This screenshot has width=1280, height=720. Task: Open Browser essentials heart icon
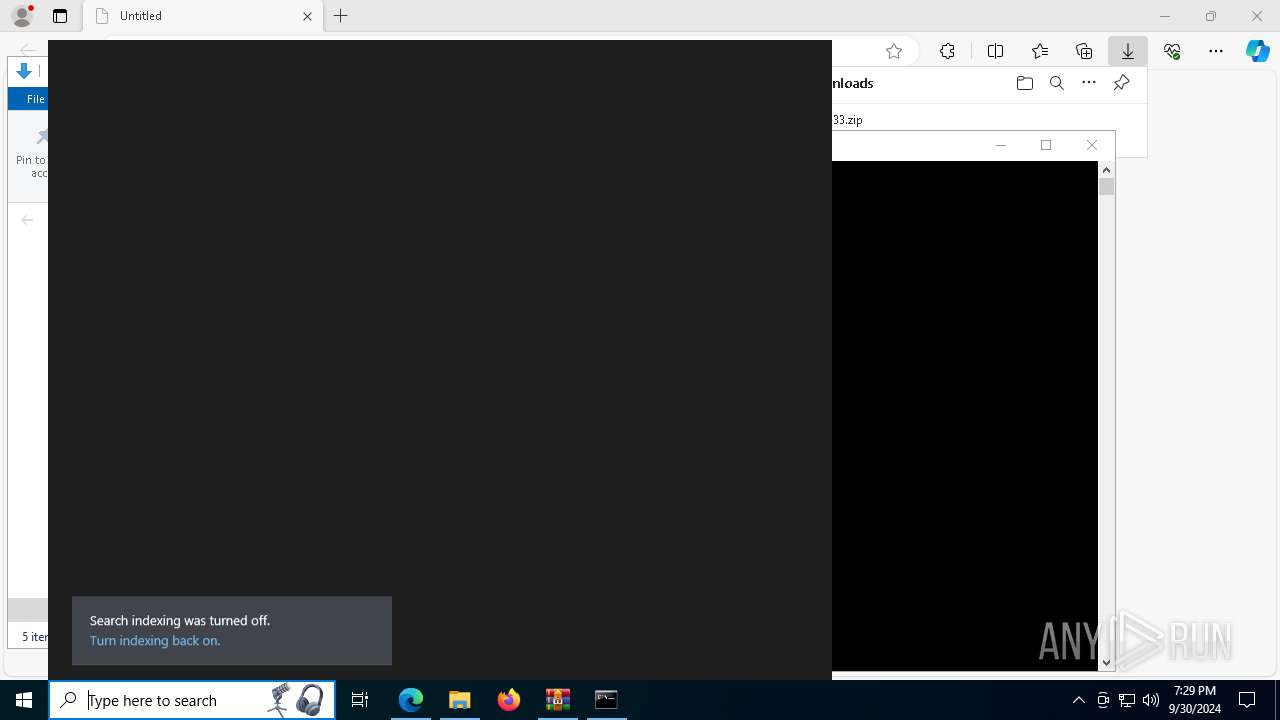point(1172,51)
